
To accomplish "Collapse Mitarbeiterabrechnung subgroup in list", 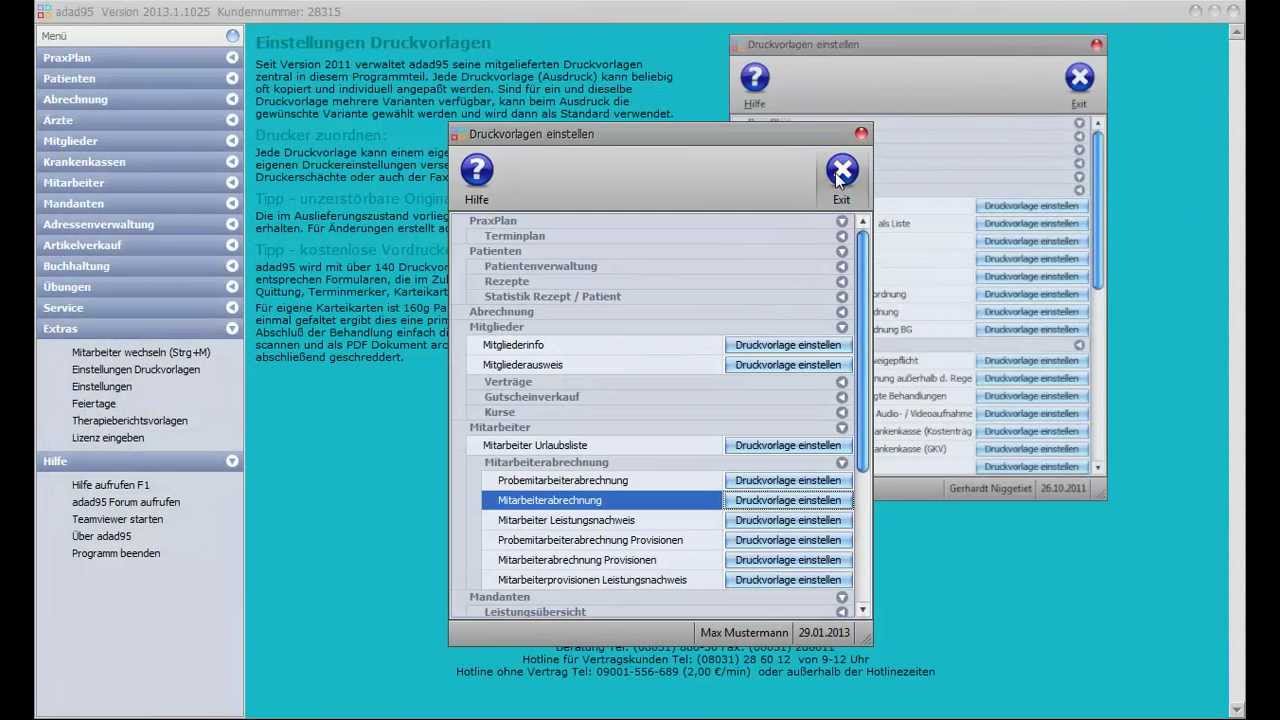I will tap(842, 463).
